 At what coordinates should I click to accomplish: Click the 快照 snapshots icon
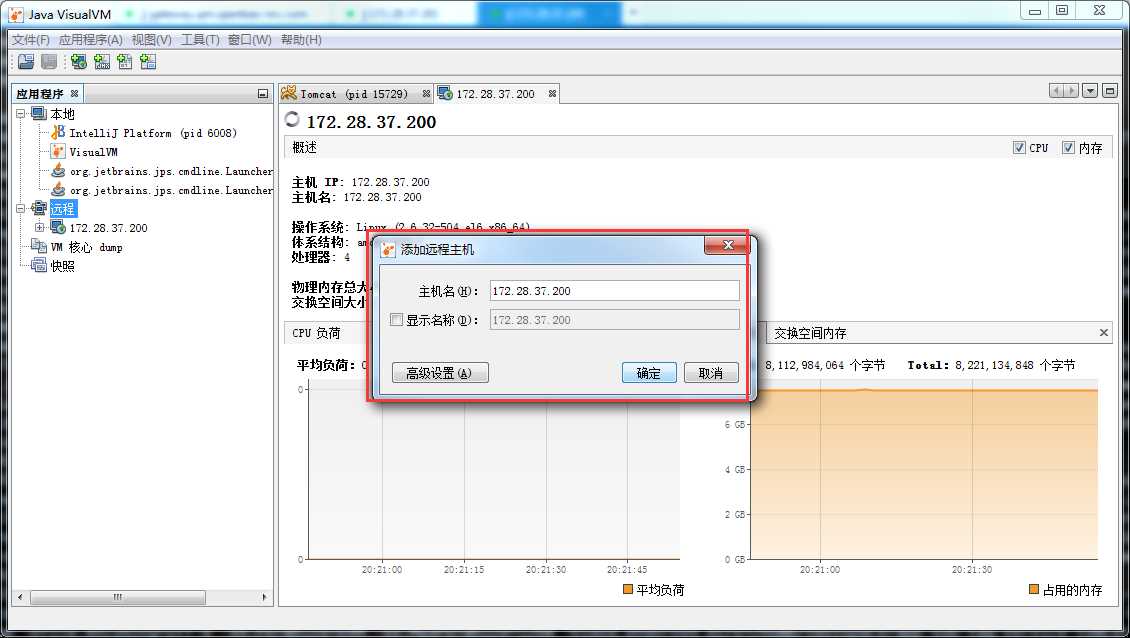[39, 265]
